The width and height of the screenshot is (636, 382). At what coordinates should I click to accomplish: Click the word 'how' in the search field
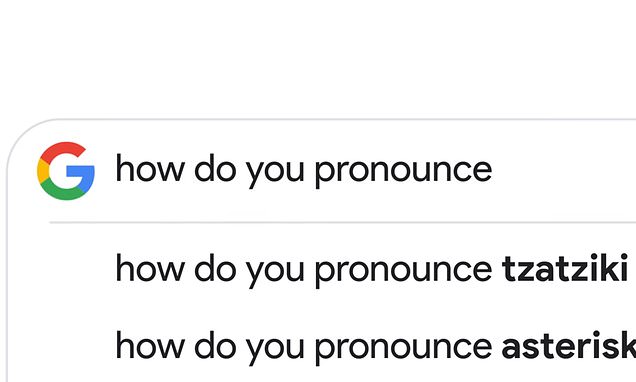click(150, 168)
